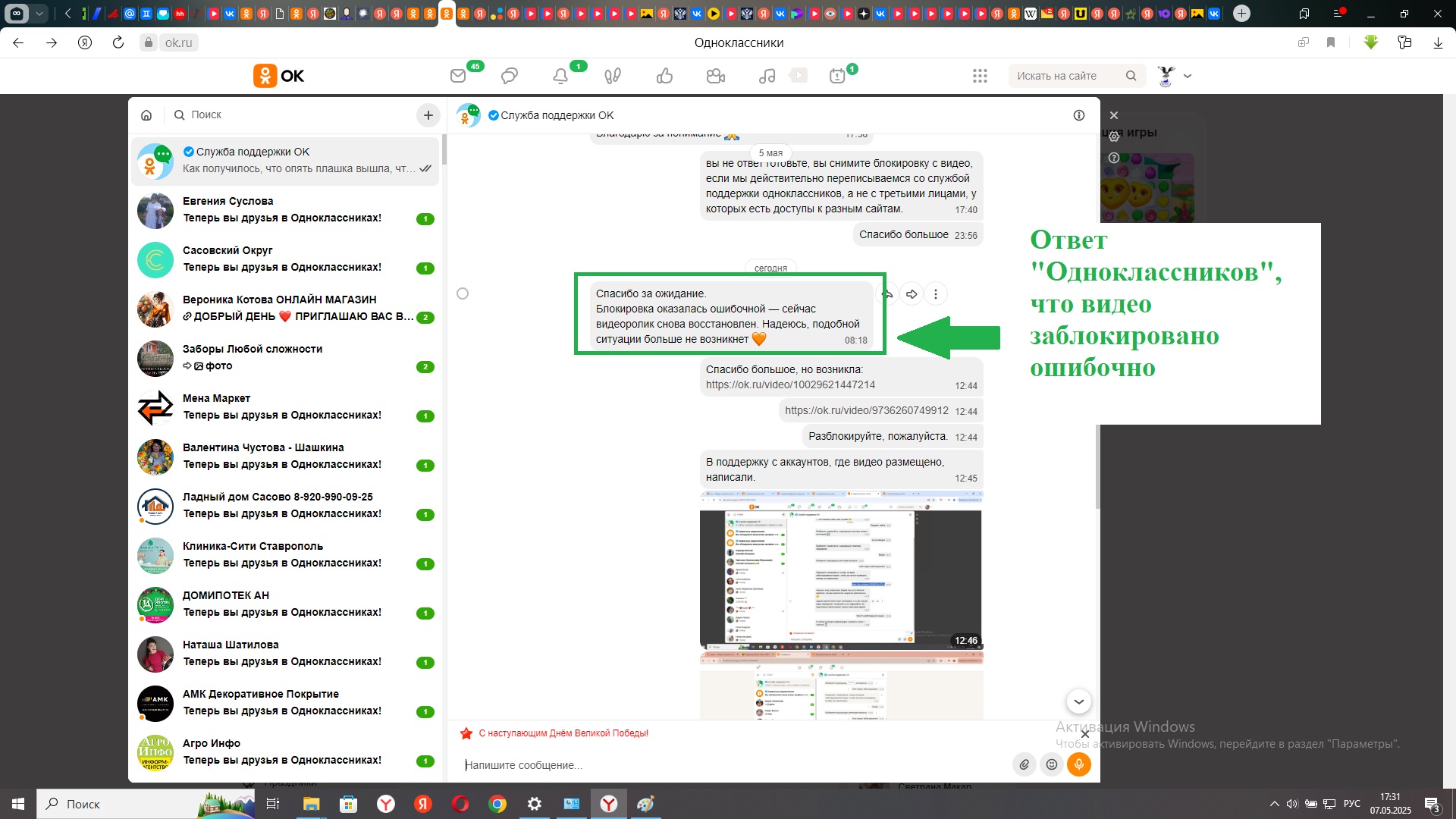Screen dimensions: 1456x819
Task: Go back in browser history
Action: point(18,43)
